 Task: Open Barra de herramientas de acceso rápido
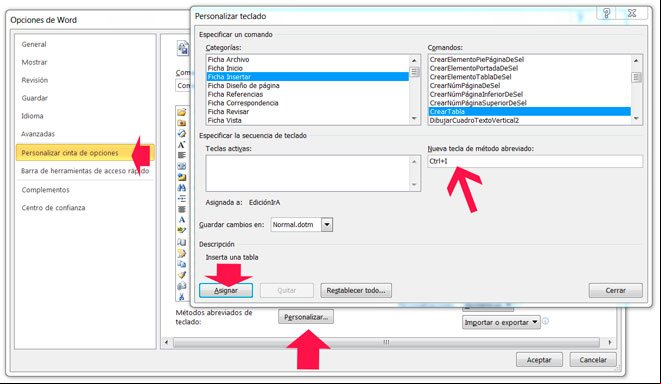[x=85, y=171]
